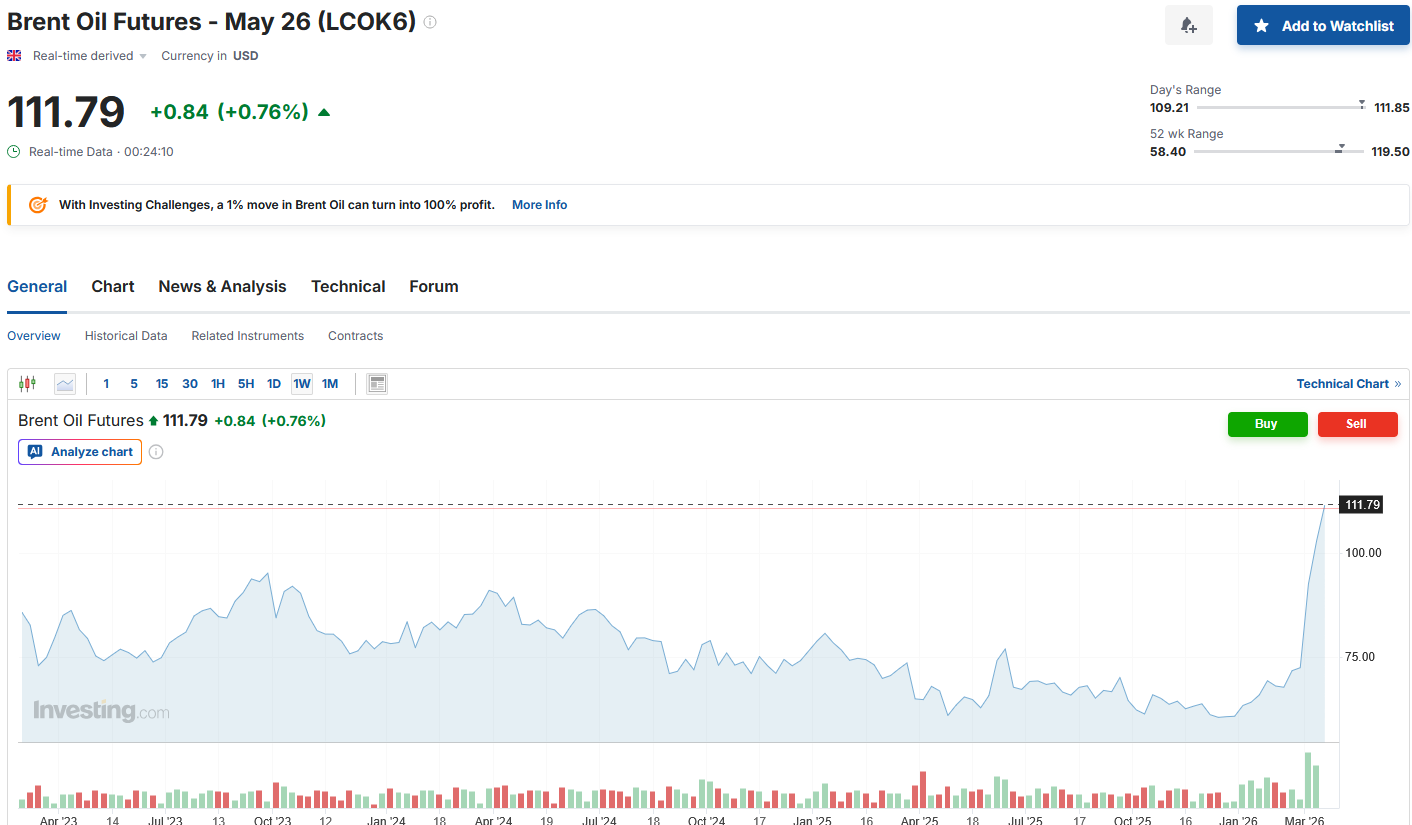This screenshot has width=1412, height=825.
Task: Click the news/table layout icon in the chart toolbar
Action: point(377,384)
